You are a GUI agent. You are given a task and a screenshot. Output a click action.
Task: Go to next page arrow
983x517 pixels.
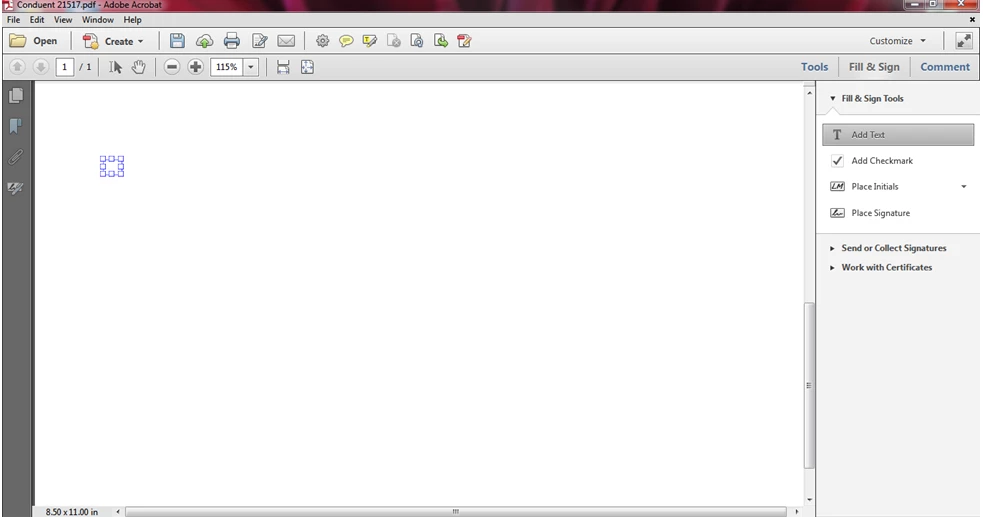41,66
